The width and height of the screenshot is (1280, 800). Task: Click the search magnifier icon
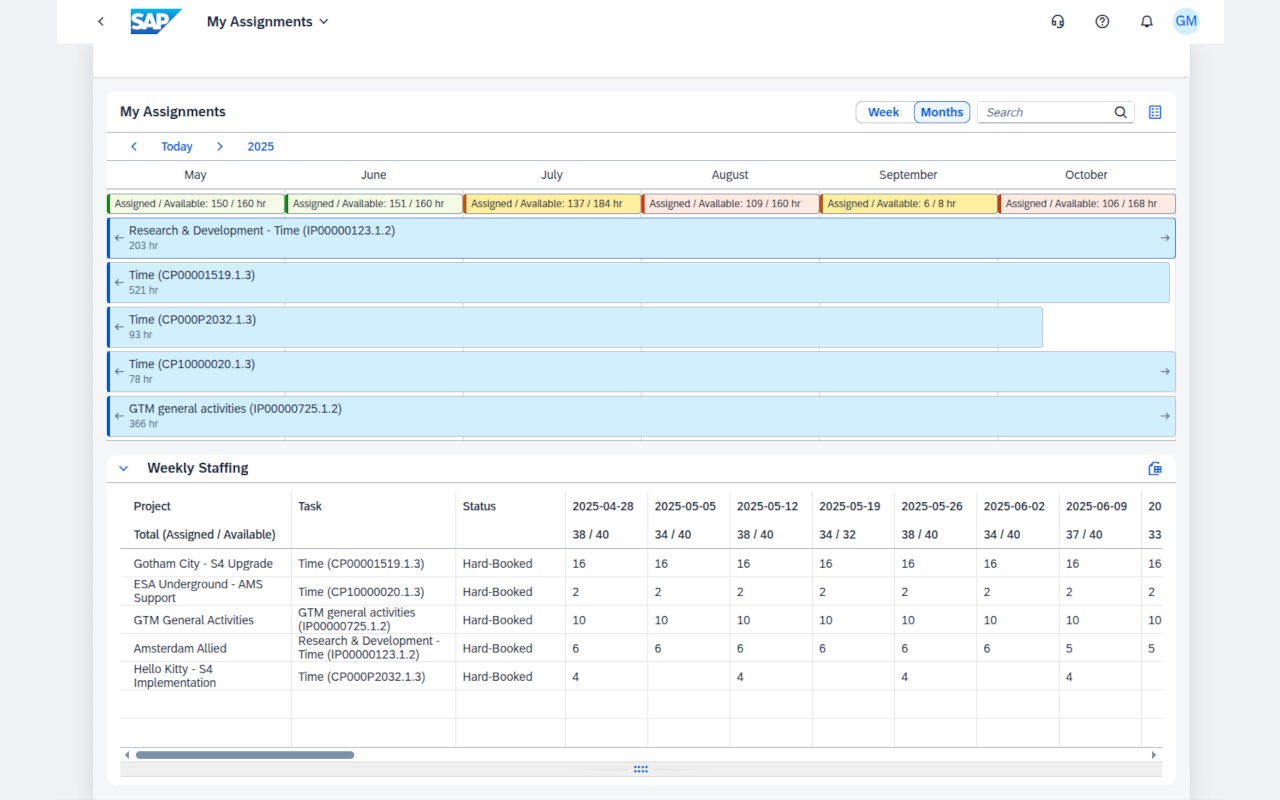point(1121,113)
